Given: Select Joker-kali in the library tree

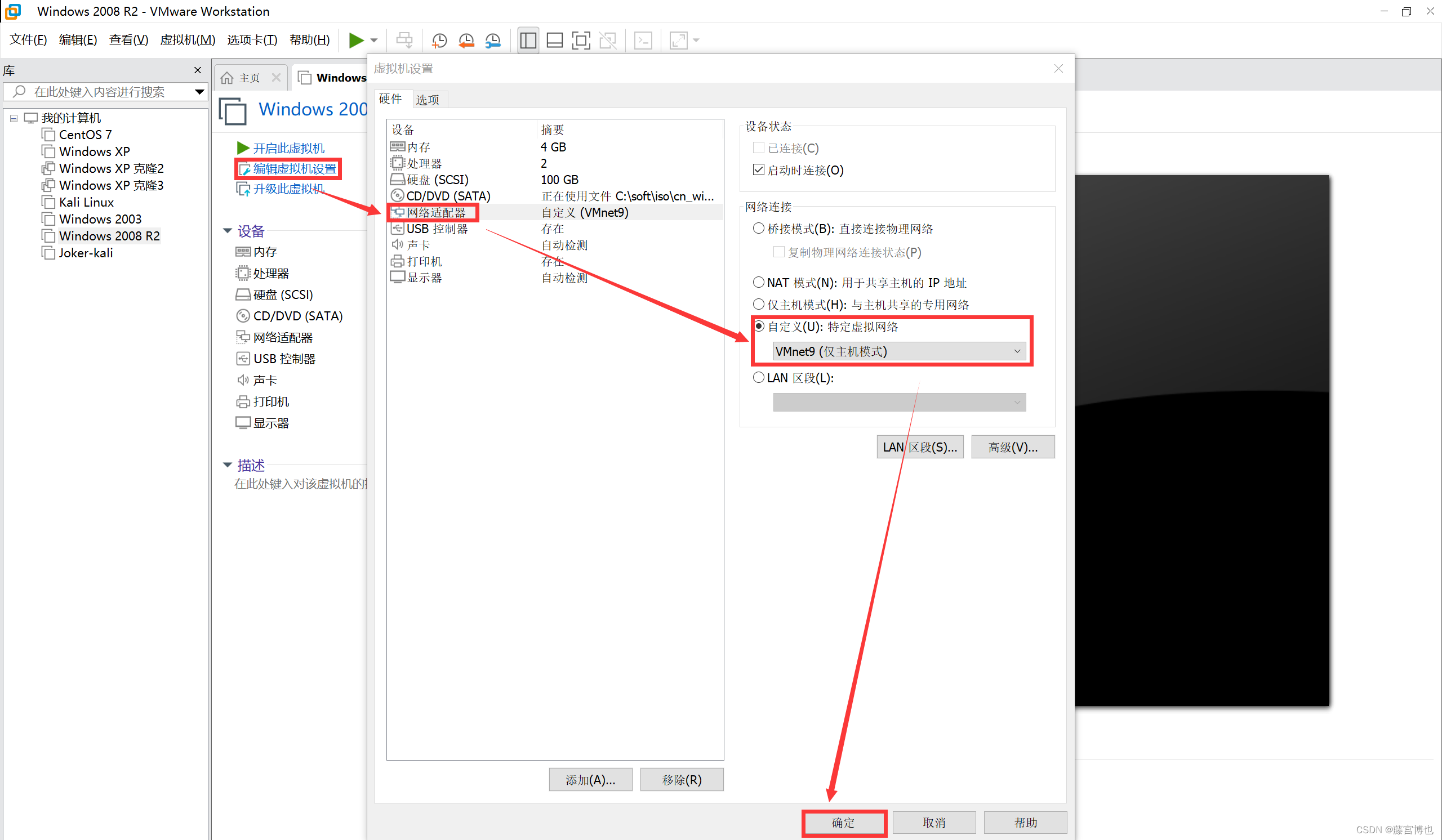Looking at the screenshot, I should pyautogui.click(x=85, y=253).
